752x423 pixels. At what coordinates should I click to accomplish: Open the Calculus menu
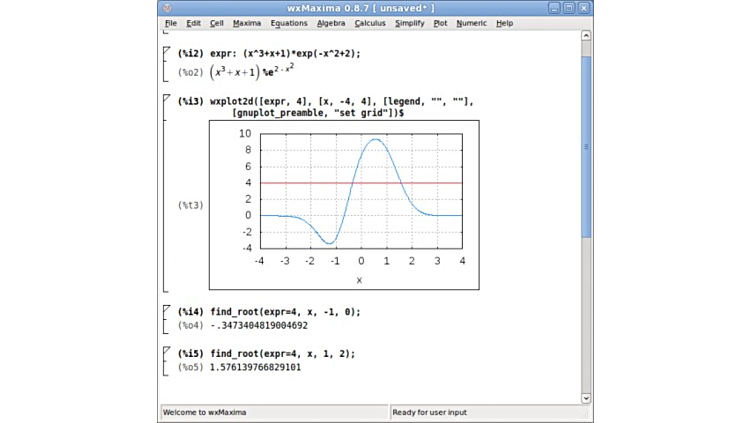pyautogui.click(x=370, y=23)
